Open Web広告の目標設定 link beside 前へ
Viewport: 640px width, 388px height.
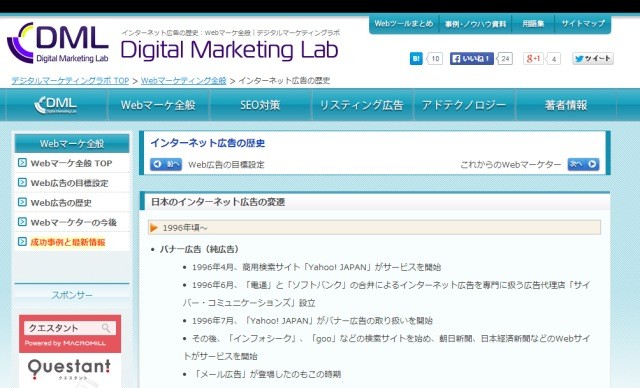pos(227,165)
